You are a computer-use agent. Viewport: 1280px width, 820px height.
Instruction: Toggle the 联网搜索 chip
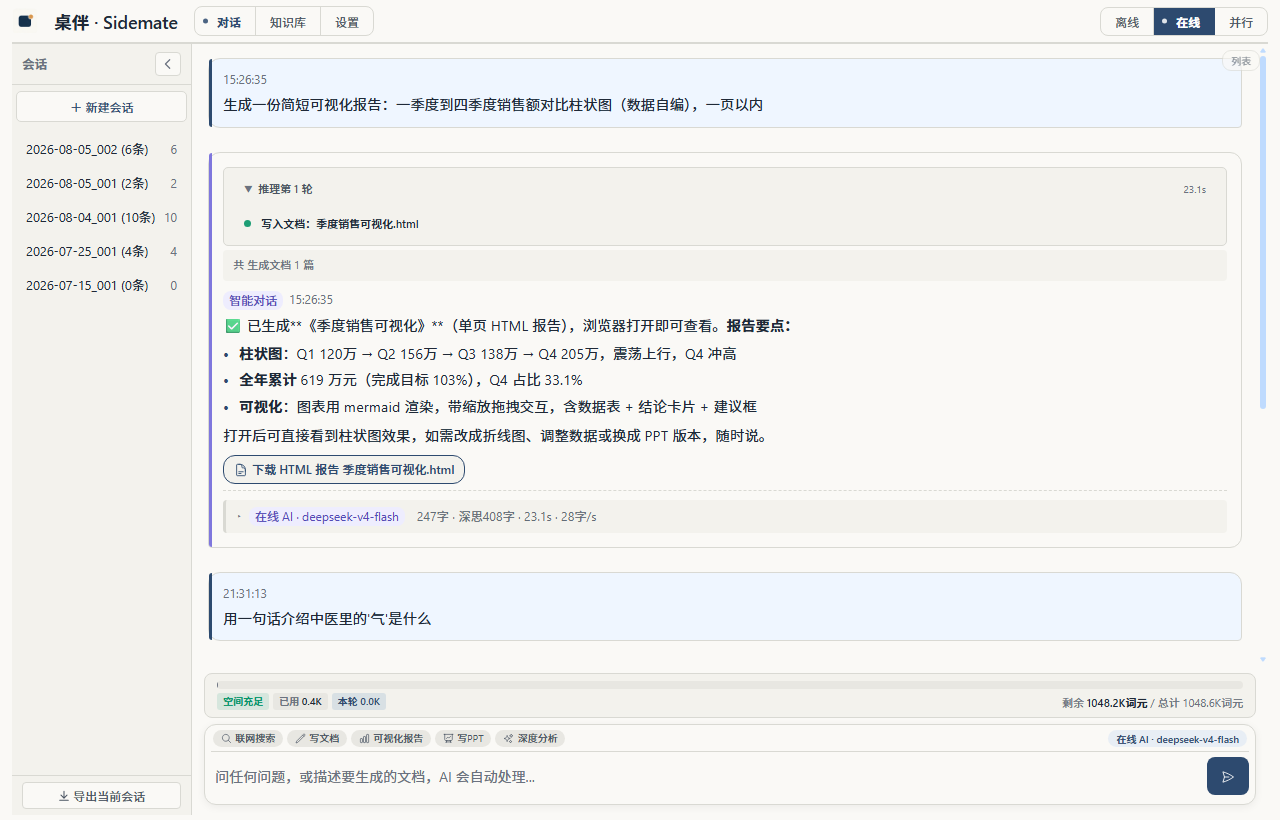247,738
